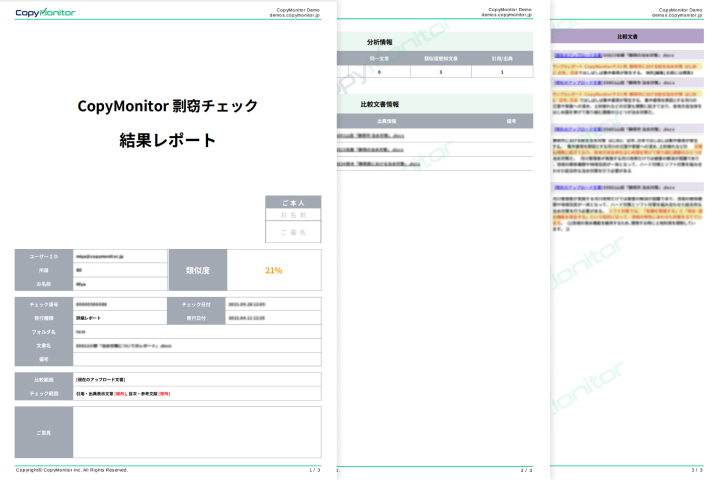Click the '同一文章' column header
This screenshot has height=481, width=721.
point(379,58)
